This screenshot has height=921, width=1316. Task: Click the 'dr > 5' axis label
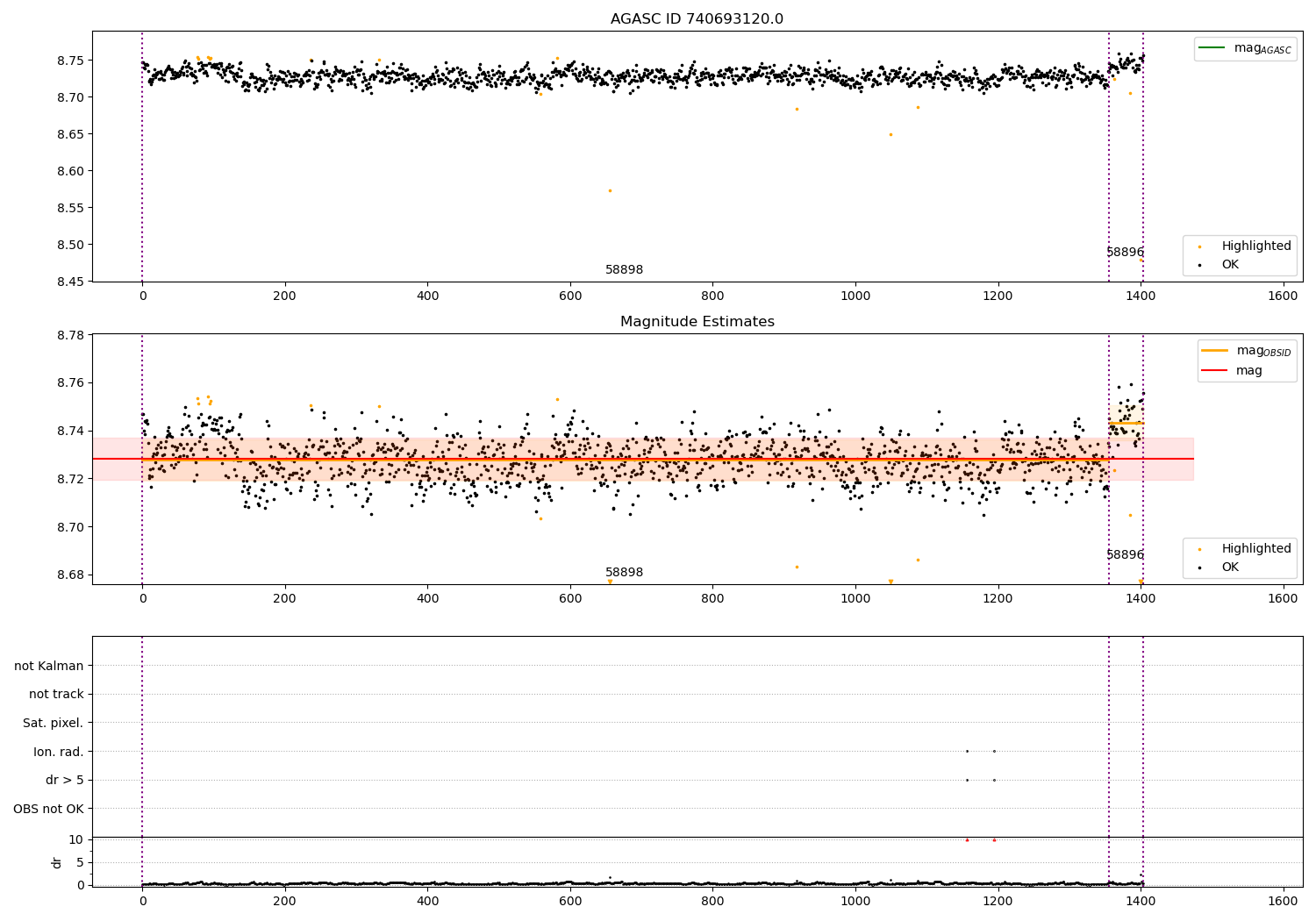[65, 780]
